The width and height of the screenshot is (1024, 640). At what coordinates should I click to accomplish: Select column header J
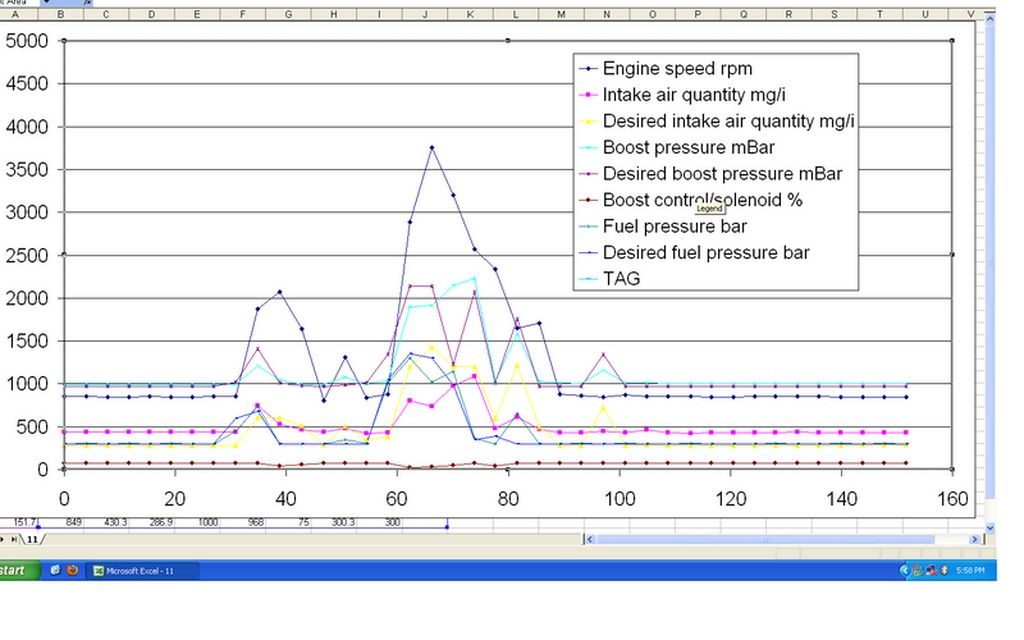point(424,14)
